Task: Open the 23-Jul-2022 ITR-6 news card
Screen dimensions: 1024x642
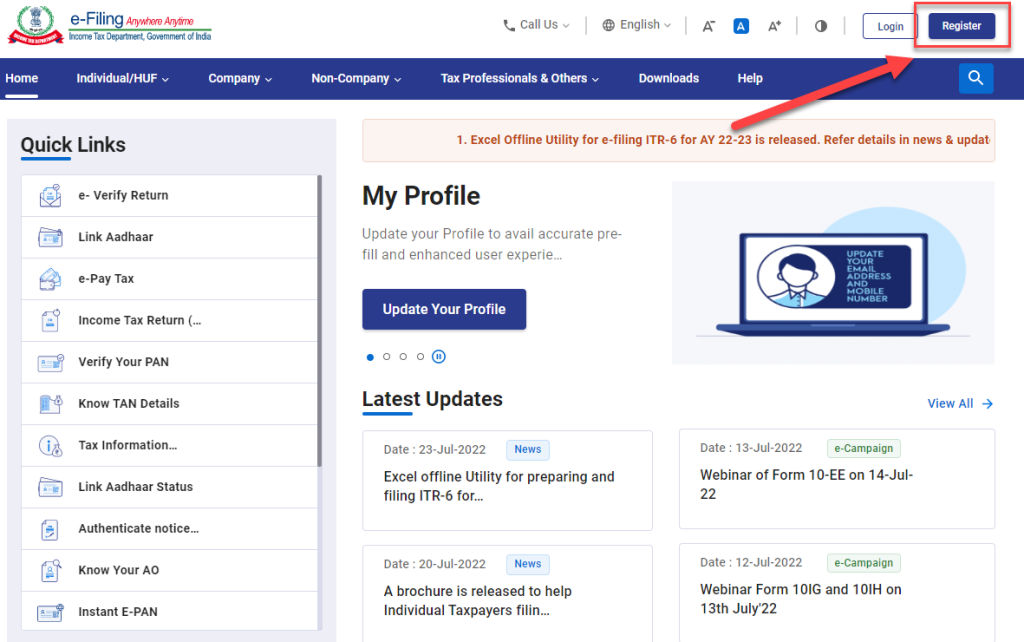Action: pos(507,480)
